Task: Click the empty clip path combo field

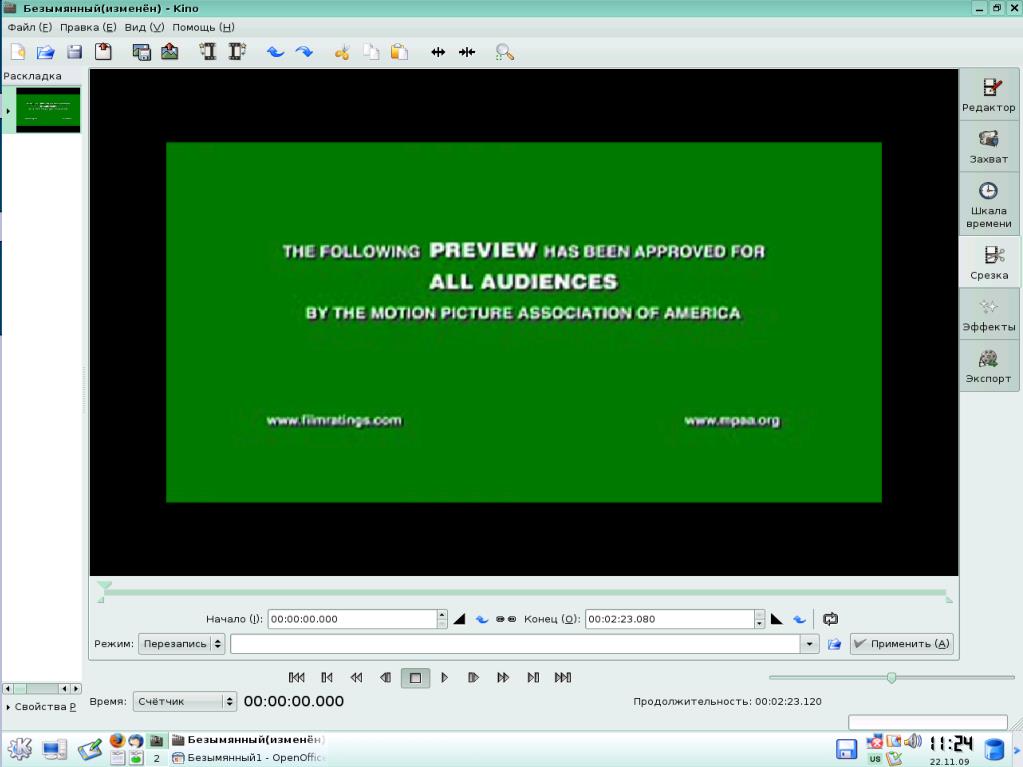Action: pos(515,644)
